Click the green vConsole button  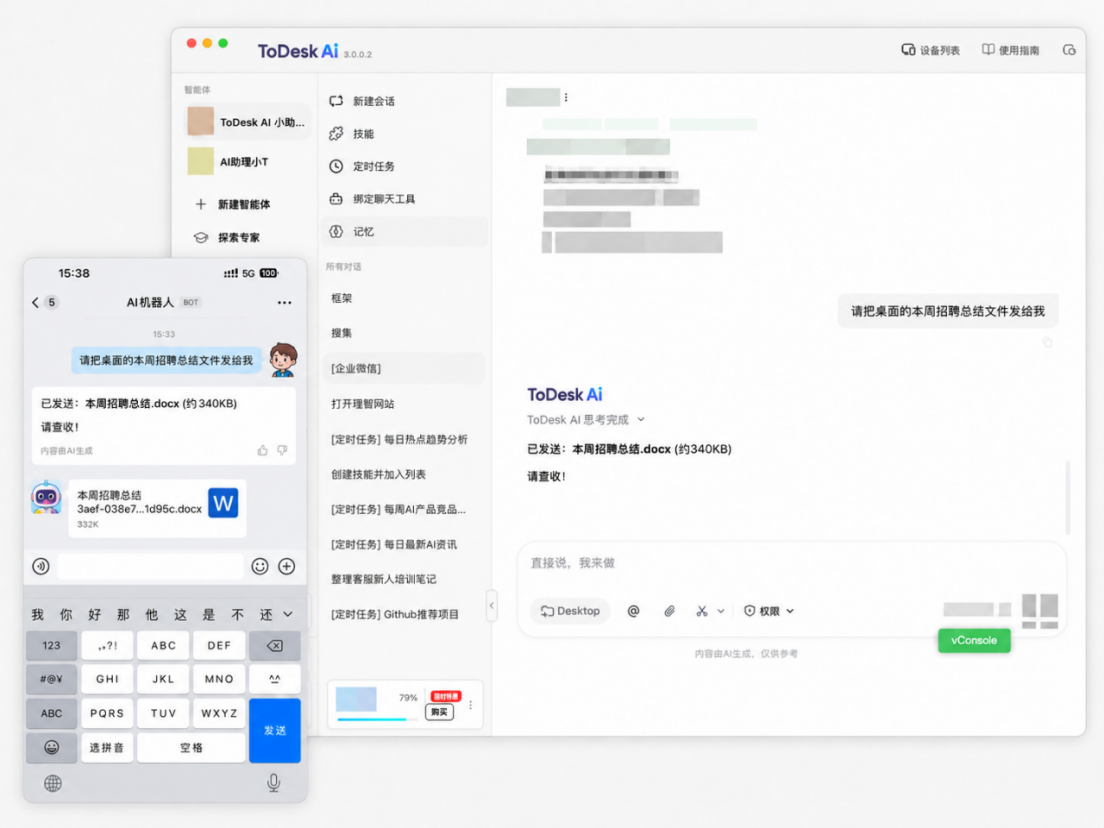(x=974, y=641)
